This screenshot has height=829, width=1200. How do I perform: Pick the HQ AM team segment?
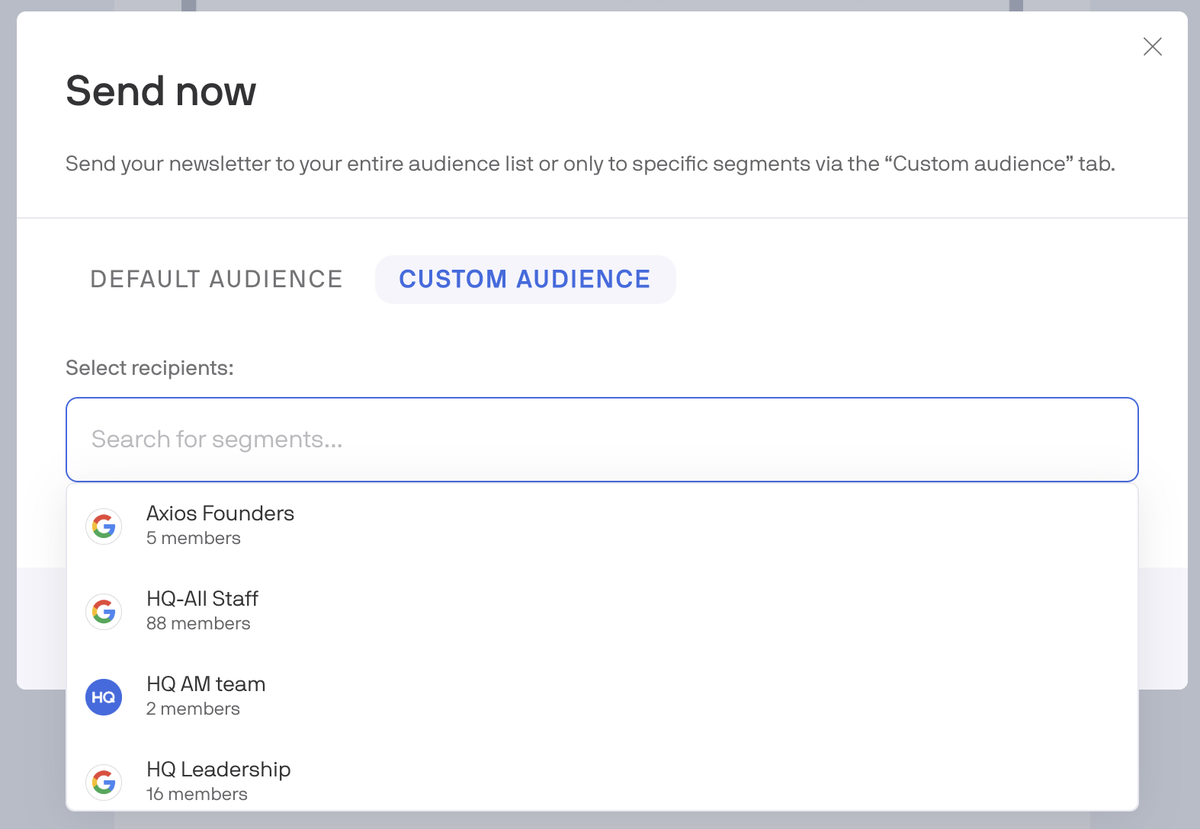(602, 697)
